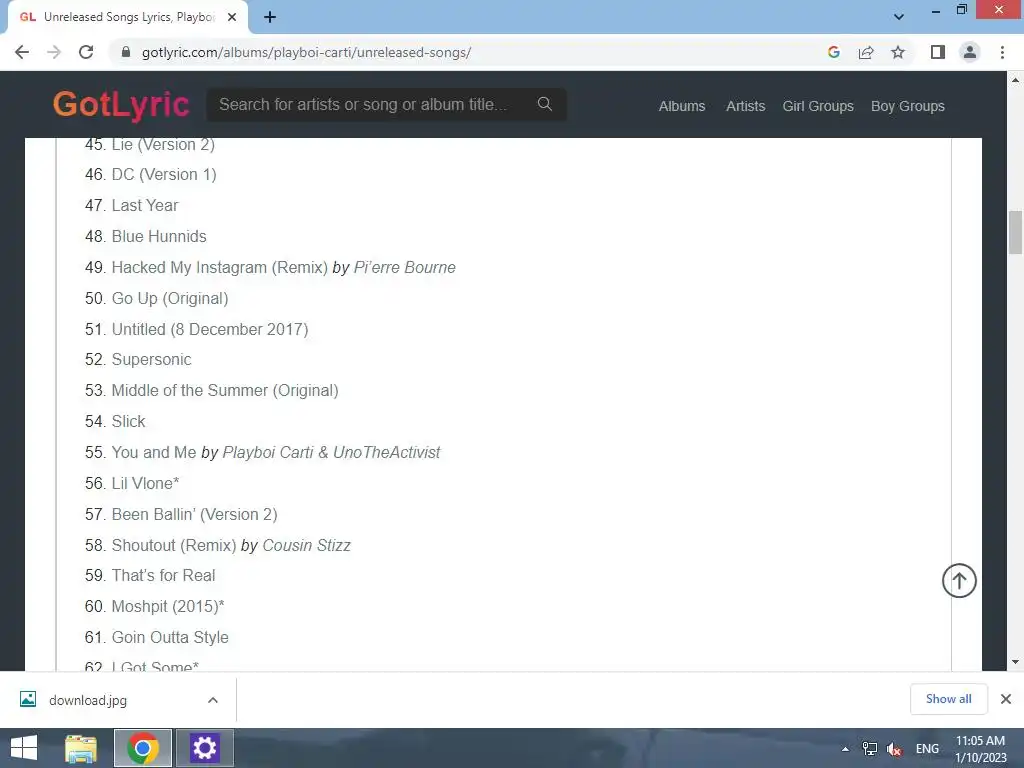This screenshot has width=1024, height=768.
Task: Close the downloads bar
Action: [x=1006, y=699]
